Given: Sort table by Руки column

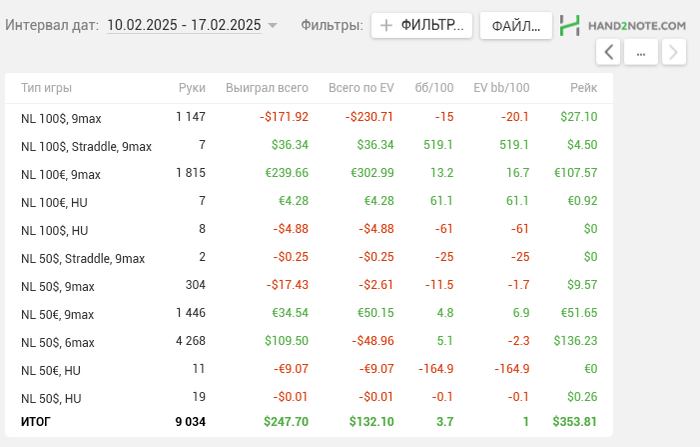Looking at the screenshot, I should click(191, 88).
